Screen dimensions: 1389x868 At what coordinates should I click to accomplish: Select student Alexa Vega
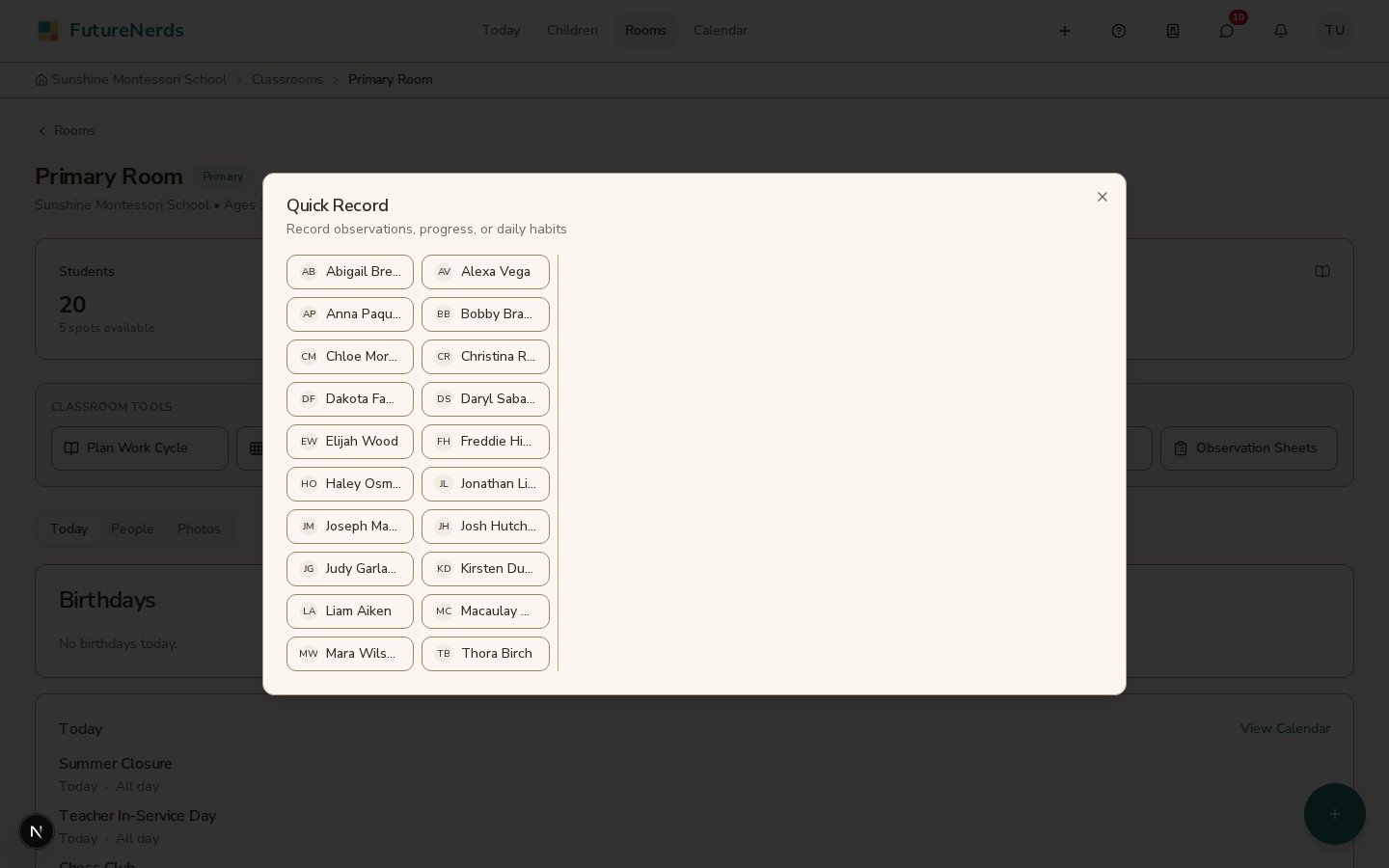[x=485, y=272]
